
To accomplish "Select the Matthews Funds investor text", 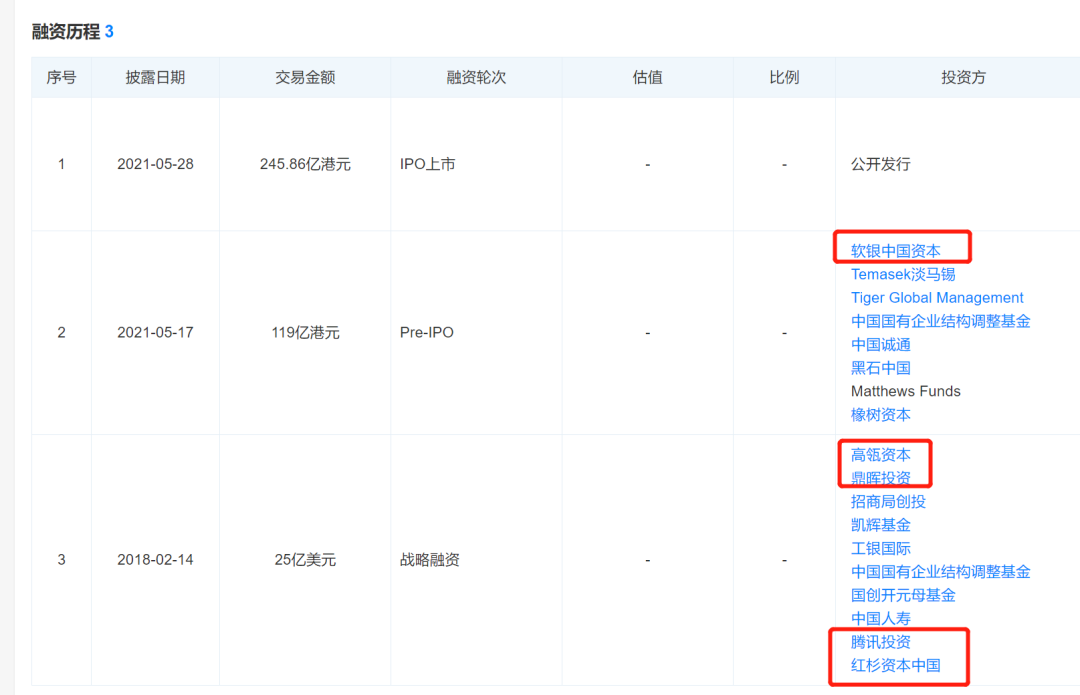I will [x=905, y=391].
